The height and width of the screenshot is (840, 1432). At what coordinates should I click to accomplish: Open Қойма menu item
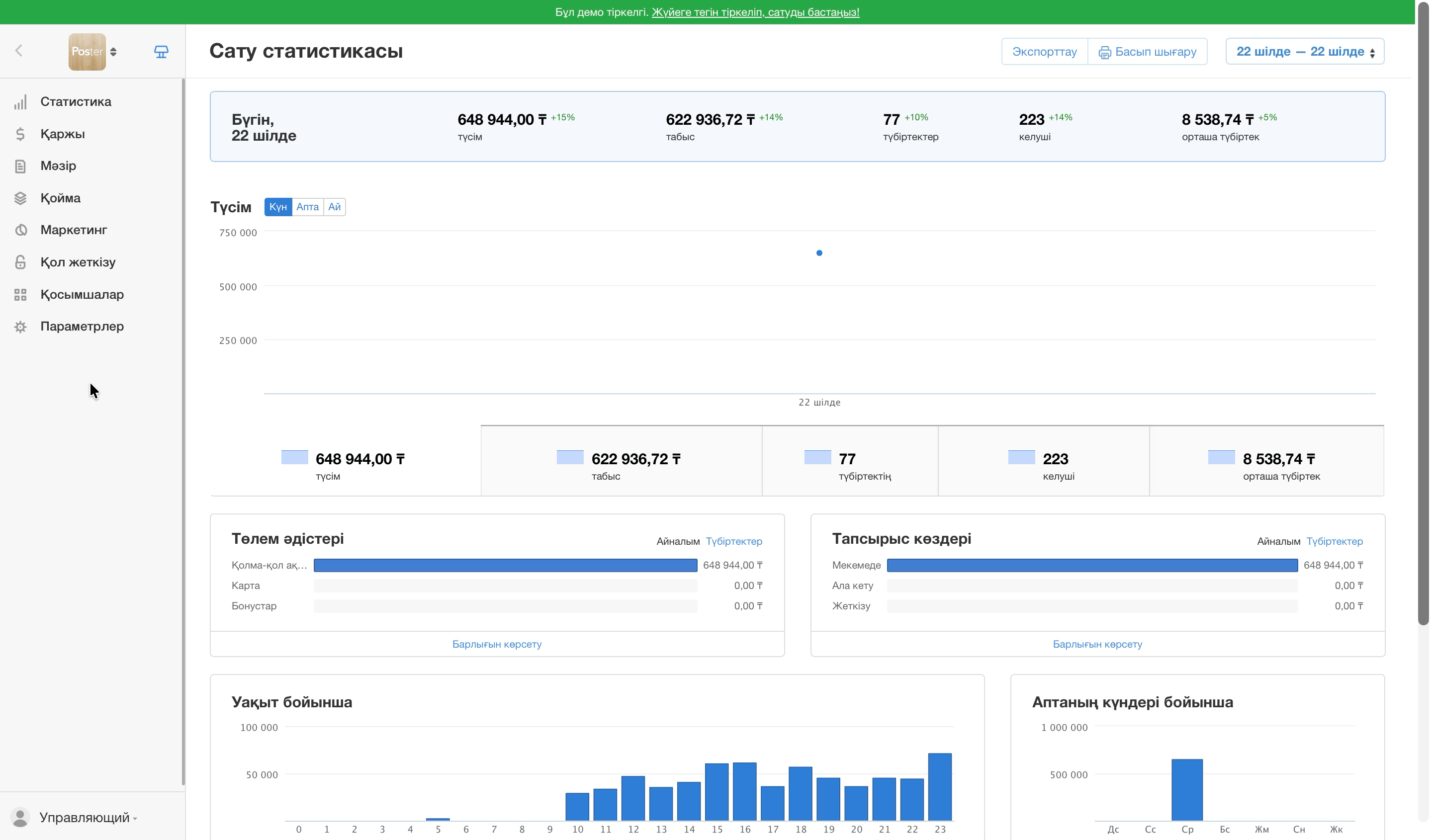coord(60,198)
